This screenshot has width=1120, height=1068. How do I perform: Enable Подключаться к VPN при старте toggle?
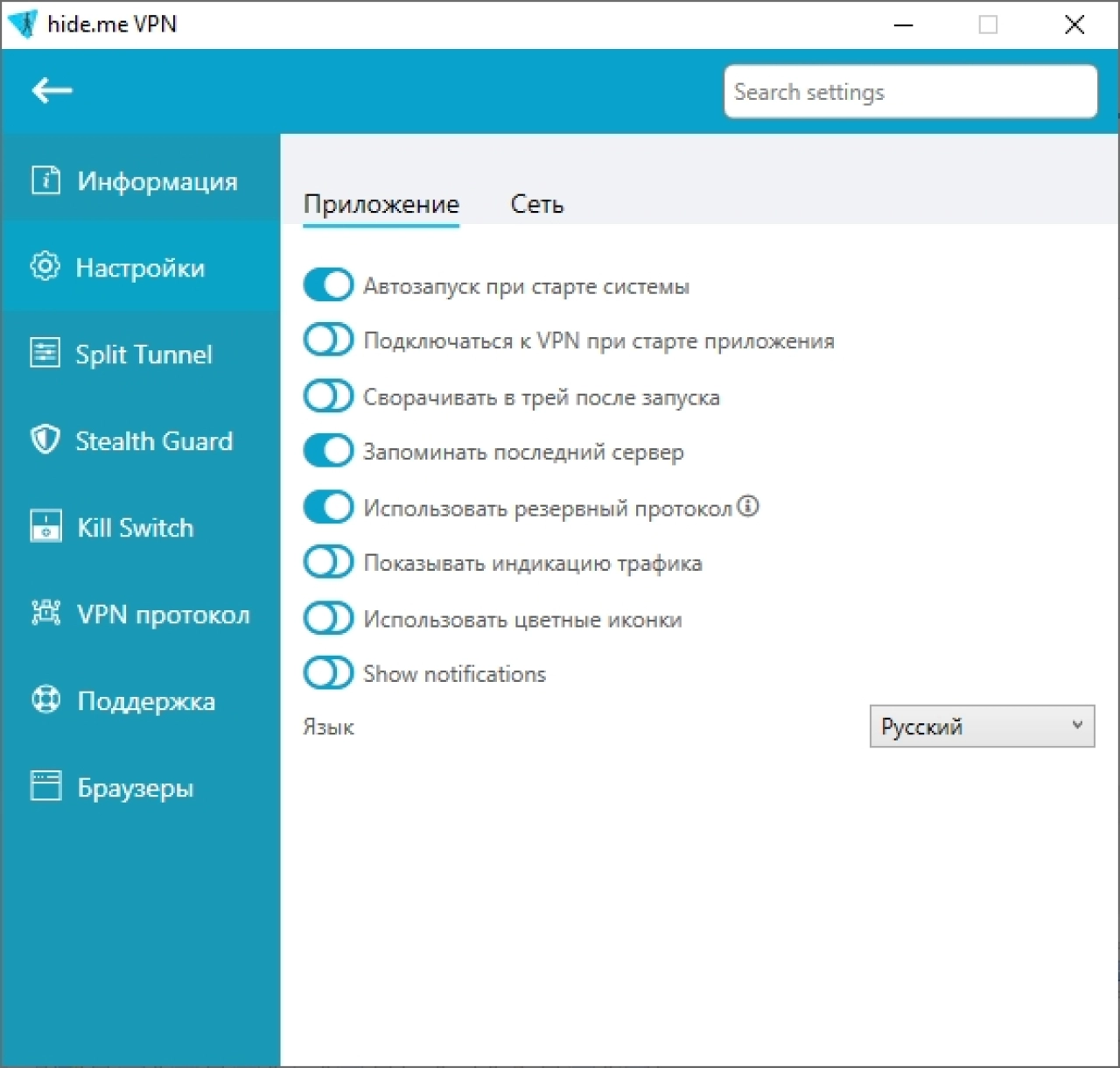click(328, 340)
